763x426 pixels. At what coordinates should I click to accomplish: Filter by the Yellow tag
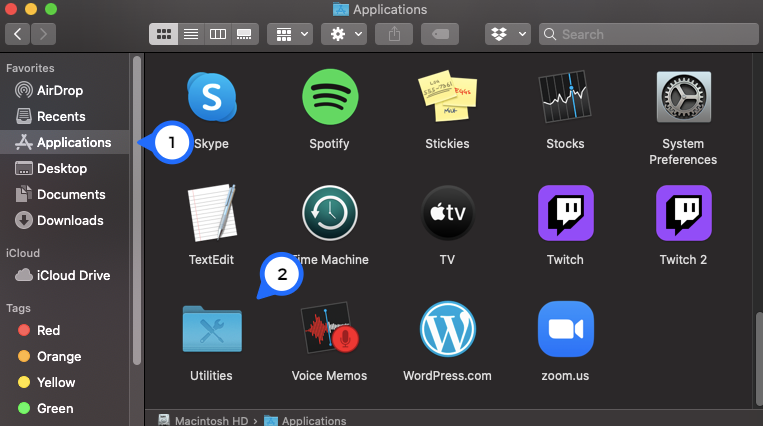tap(65, 382)
